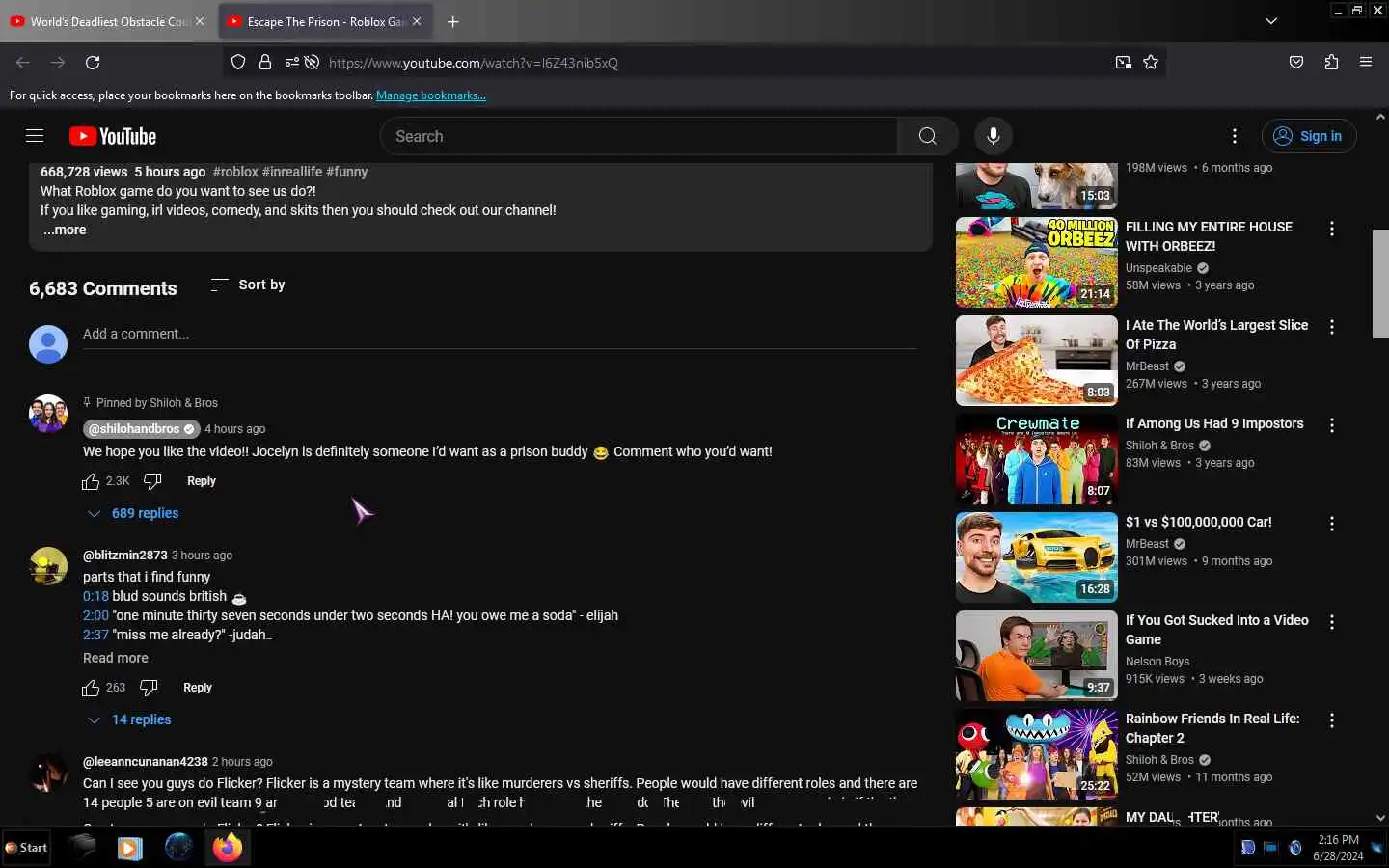Click the YouTube logo

coord(113,136)
